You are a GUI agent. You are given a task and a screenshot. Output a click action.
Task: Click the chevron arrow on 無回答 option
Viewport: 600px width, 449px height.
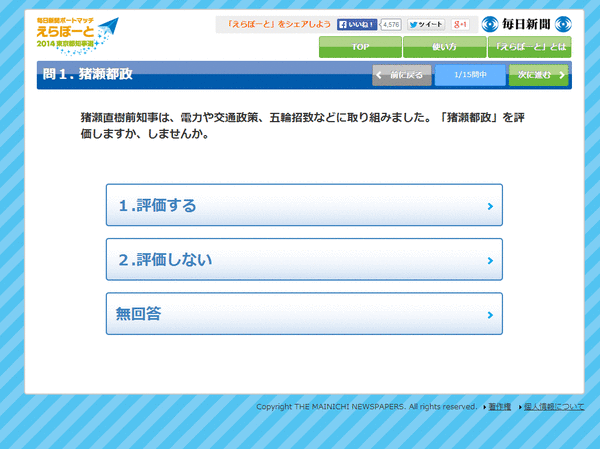point(490,315)
